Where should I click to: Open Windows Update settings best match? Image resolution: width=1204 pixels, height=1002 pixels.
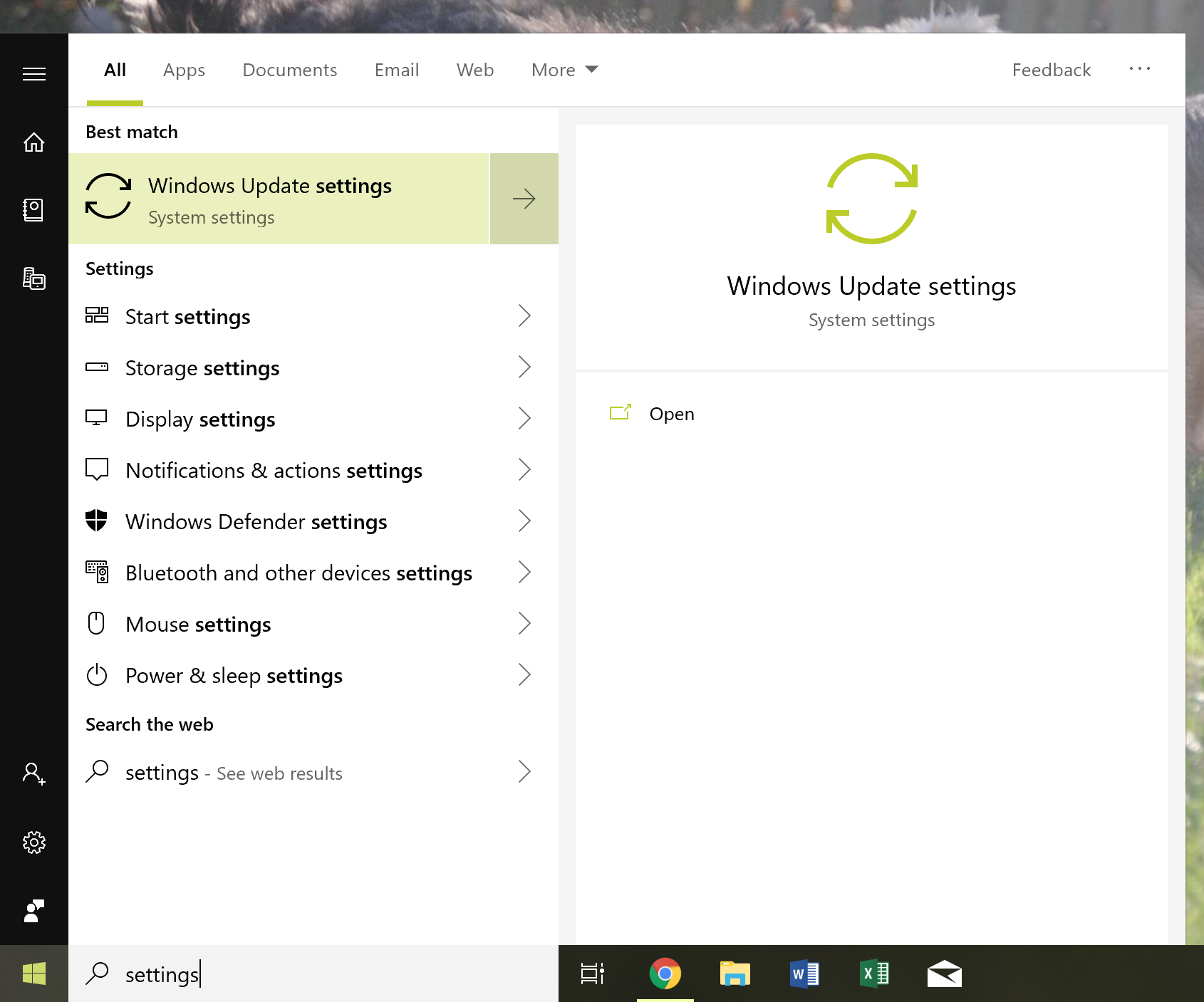(x=279, y=199)
